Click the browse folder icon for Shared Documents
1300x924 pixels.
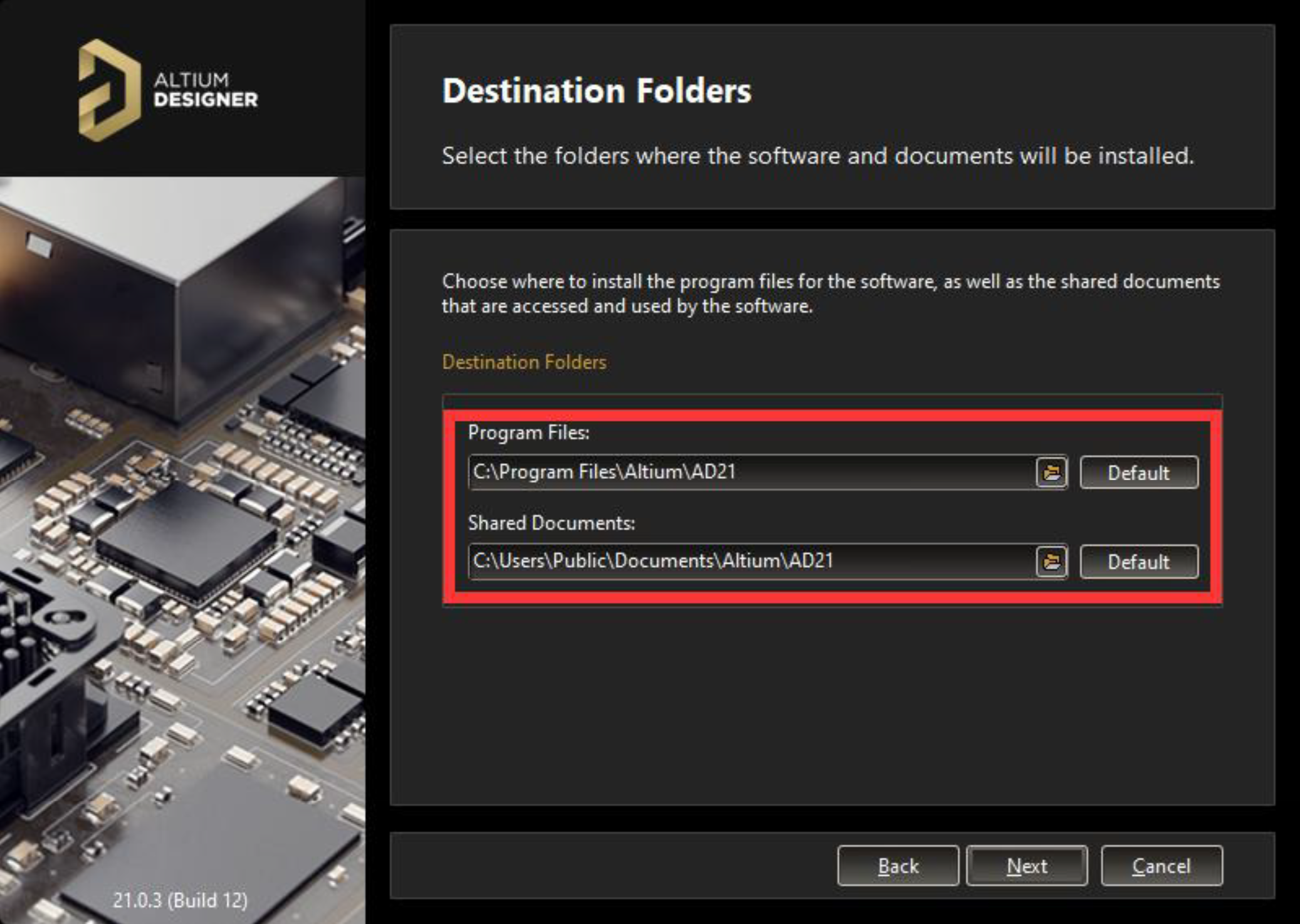click(1051, 561)
